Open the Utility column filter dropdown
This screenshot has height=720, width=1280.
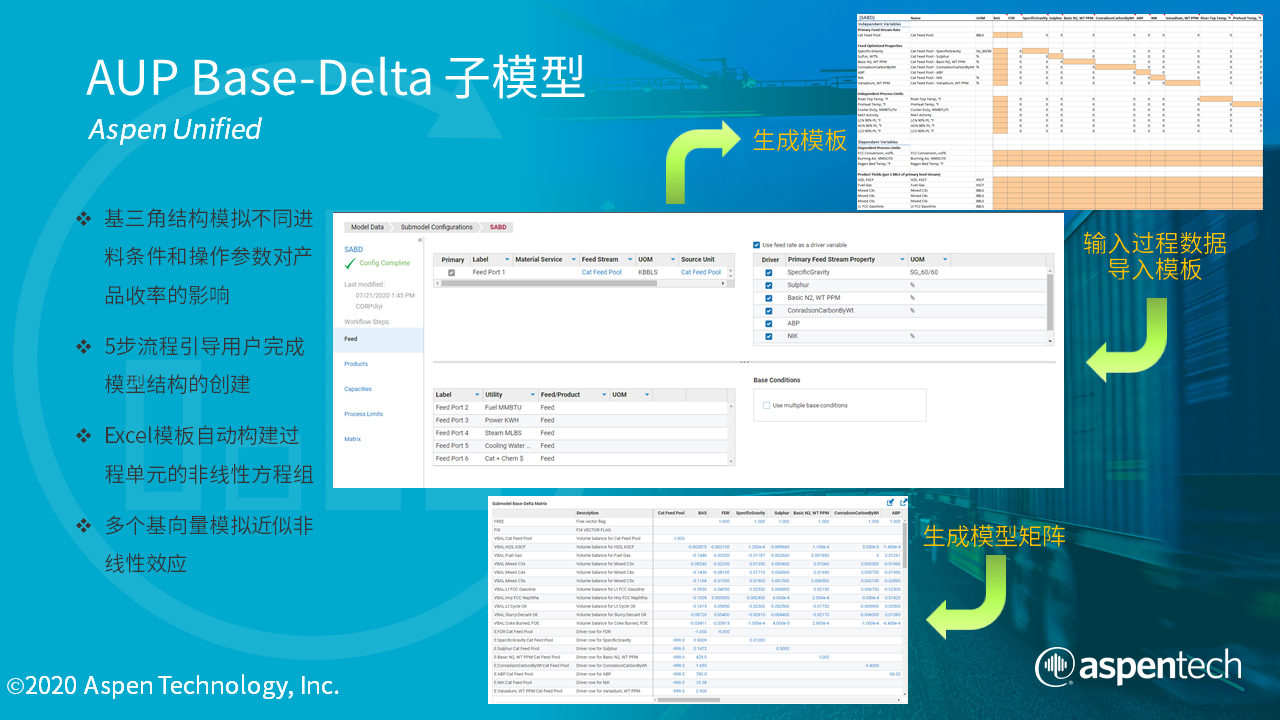(x=532, y=394)
